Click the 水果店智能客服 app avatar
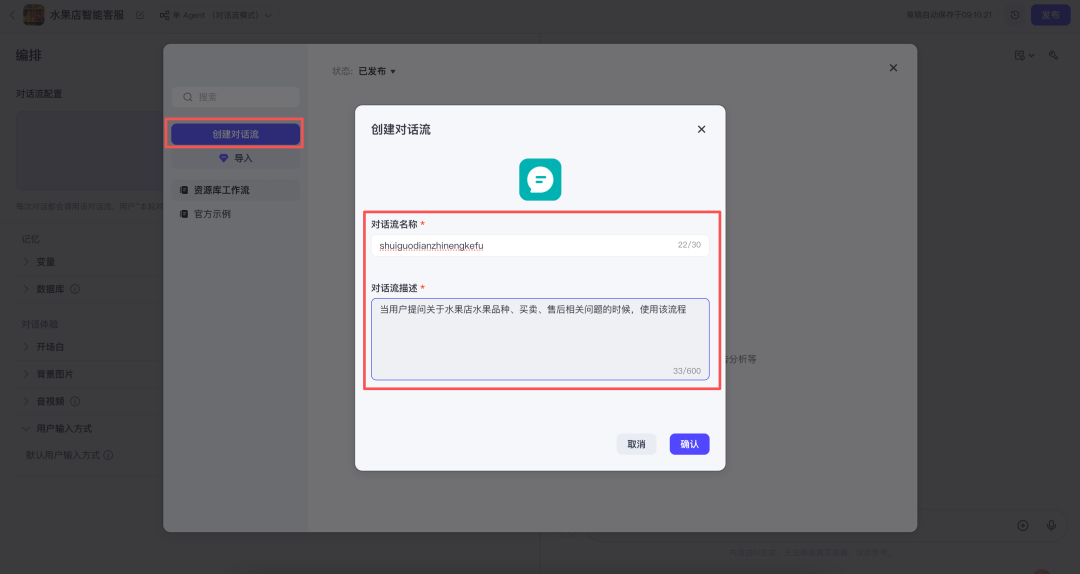This screenshot has height=574, width=1080. [x=34, y=14]
